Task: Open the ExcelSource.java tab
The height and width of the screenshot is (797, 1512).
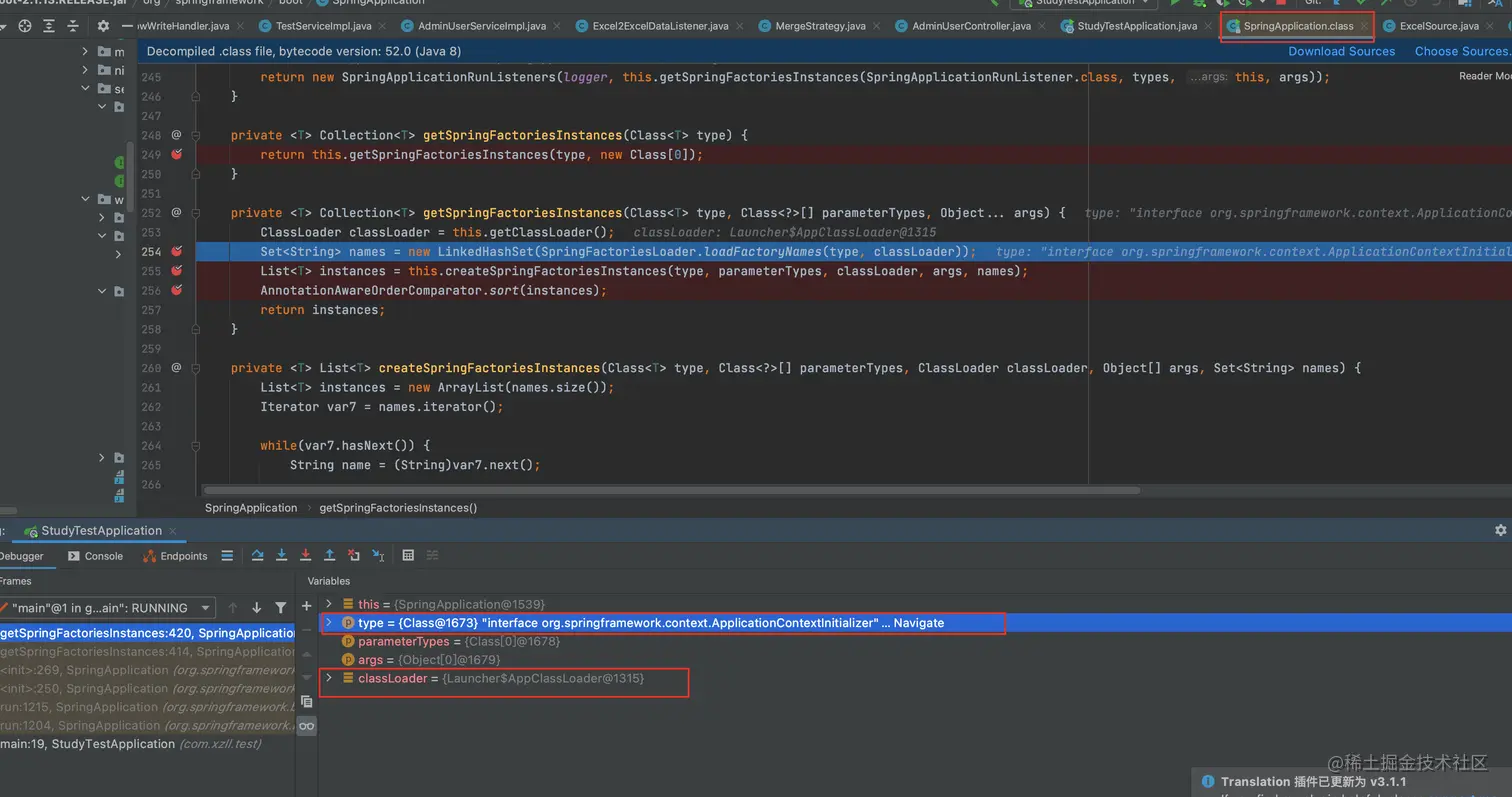Action: coord(1438,26)
